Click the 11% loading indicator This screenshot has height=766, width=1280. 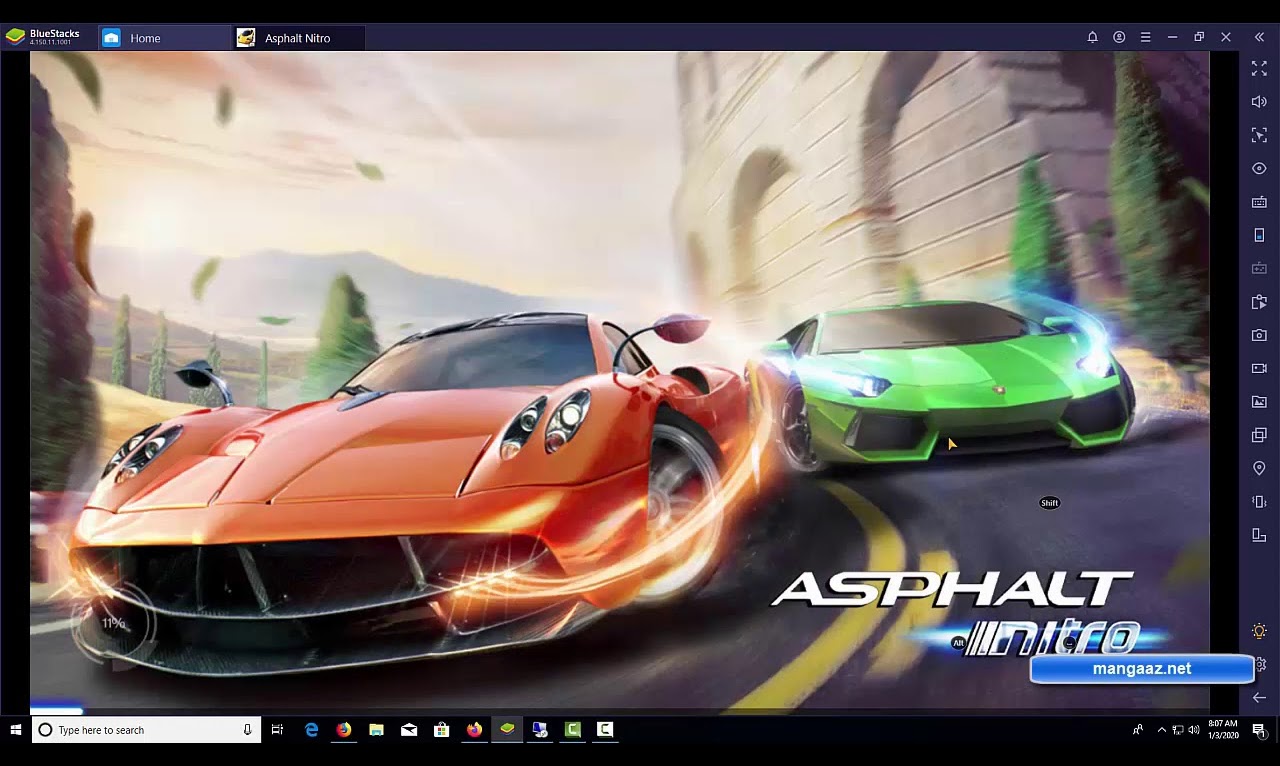tap(113, 623)
